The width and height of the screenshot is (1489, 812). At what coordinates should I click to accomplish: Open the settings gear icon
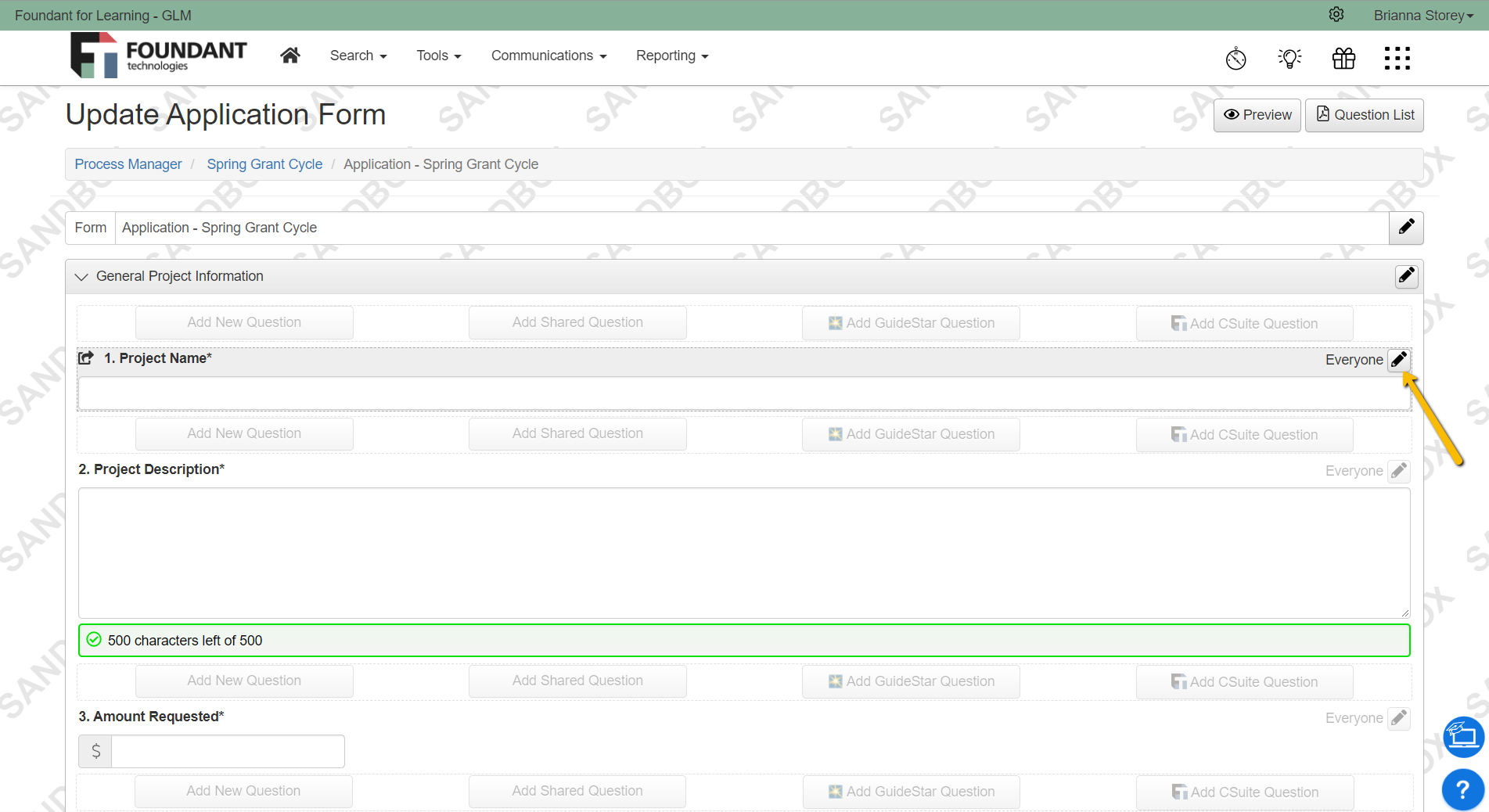coord(1336,15)
